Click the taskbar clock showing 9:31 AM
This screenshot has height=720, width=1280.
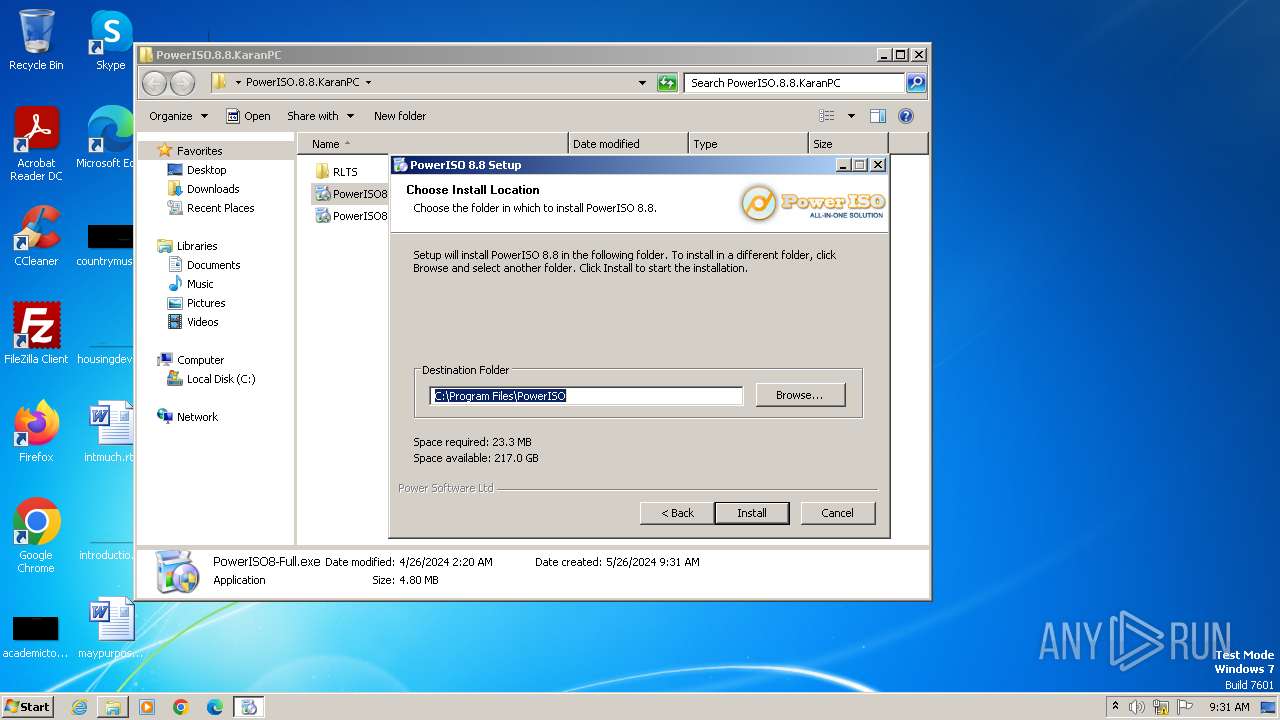pyautogui.click(x=1229, y=707)
